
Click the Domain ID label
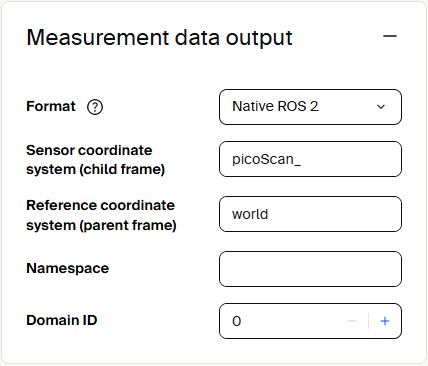point(62,320)
